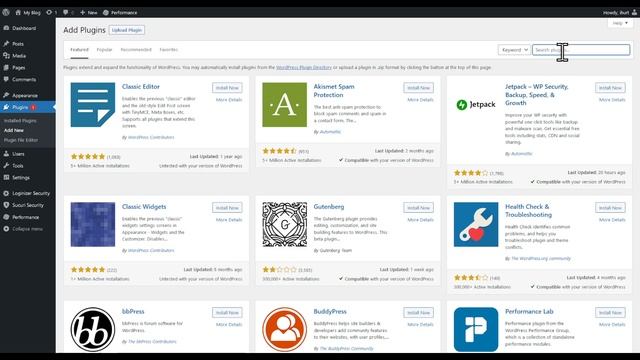
Task: Install Health Check & Troubleshooting plugin
Action: click(x=610, y=208)
